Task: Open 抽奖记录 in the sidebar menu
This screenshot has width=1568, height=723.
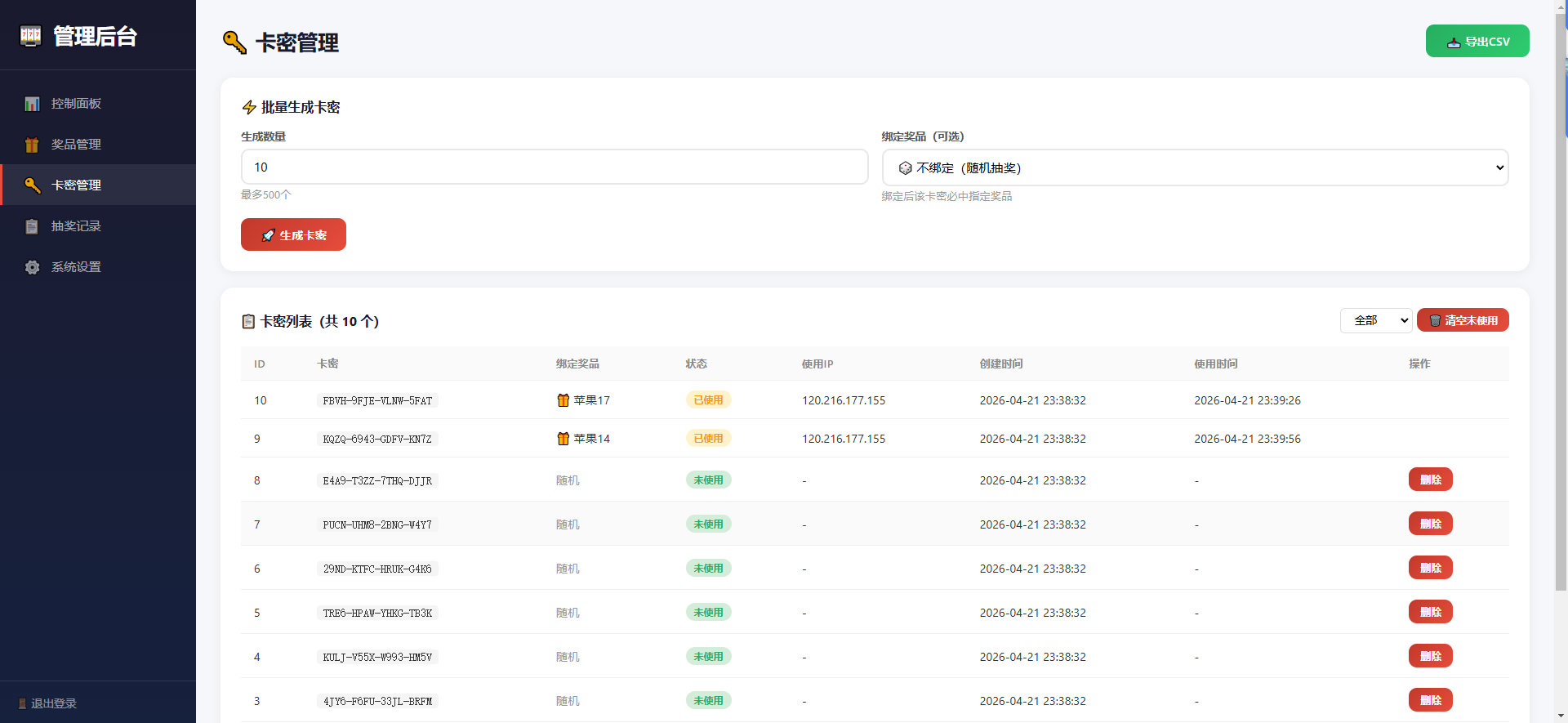Action: [76, 226]
